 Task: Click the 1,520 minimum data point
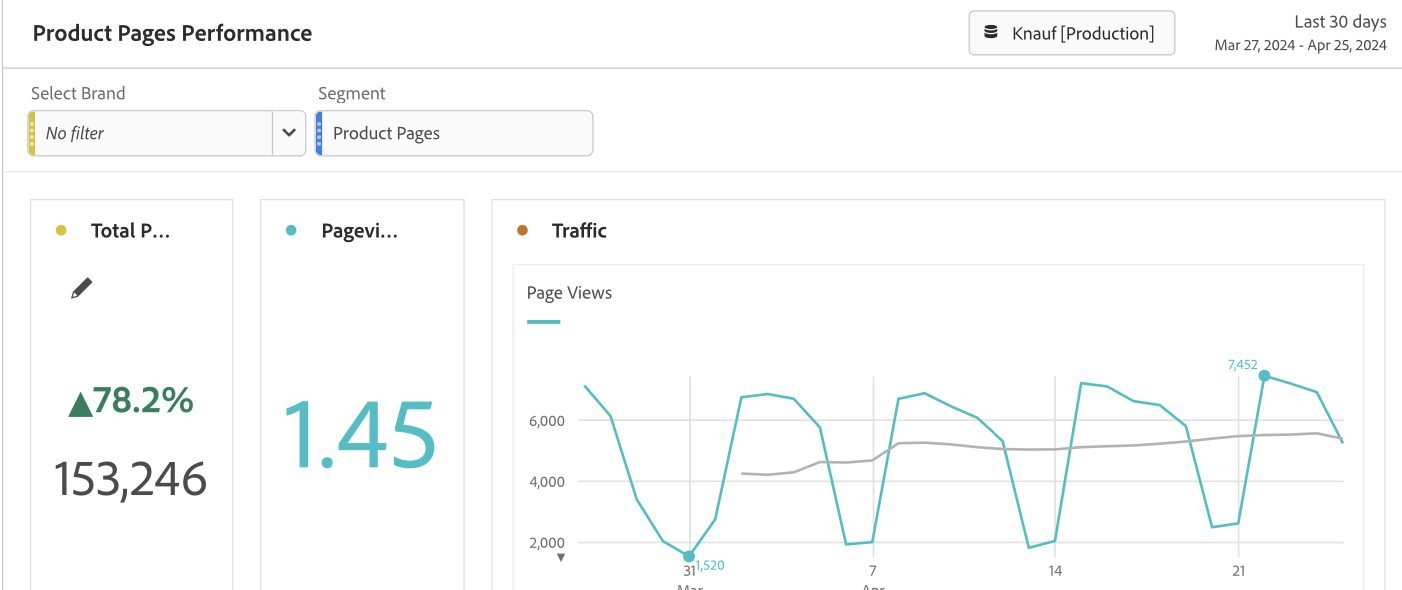(x=689, y=556)
